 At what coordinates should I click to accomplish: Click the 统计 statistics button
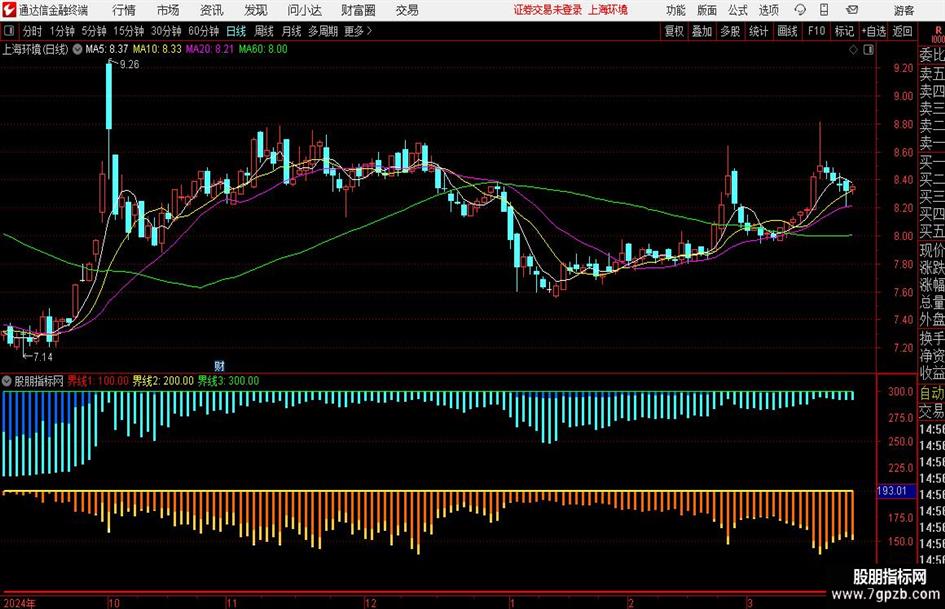pos(758,31)
